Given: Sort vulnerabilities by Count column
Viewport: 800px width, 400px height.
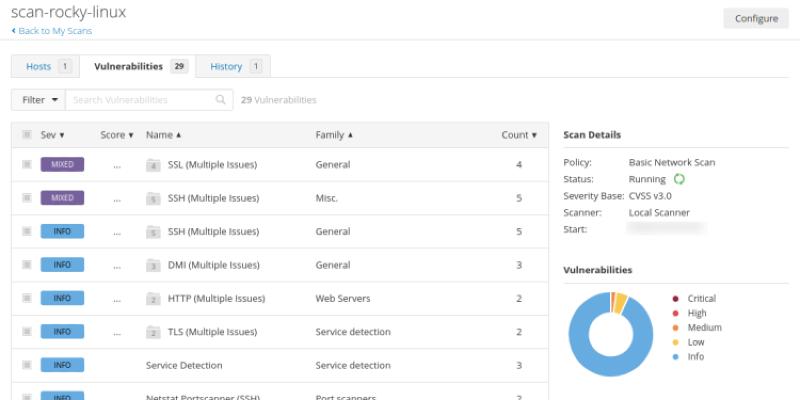Looking at the screenshot, I should point(518,135).
